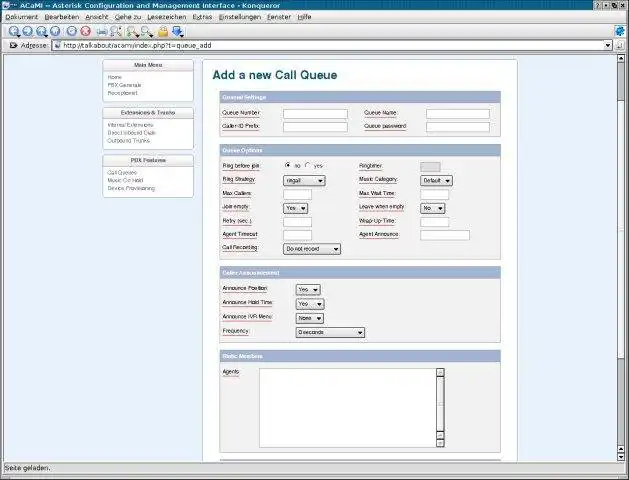Open the Announce Hold Time dropdown

coord(310,304)
